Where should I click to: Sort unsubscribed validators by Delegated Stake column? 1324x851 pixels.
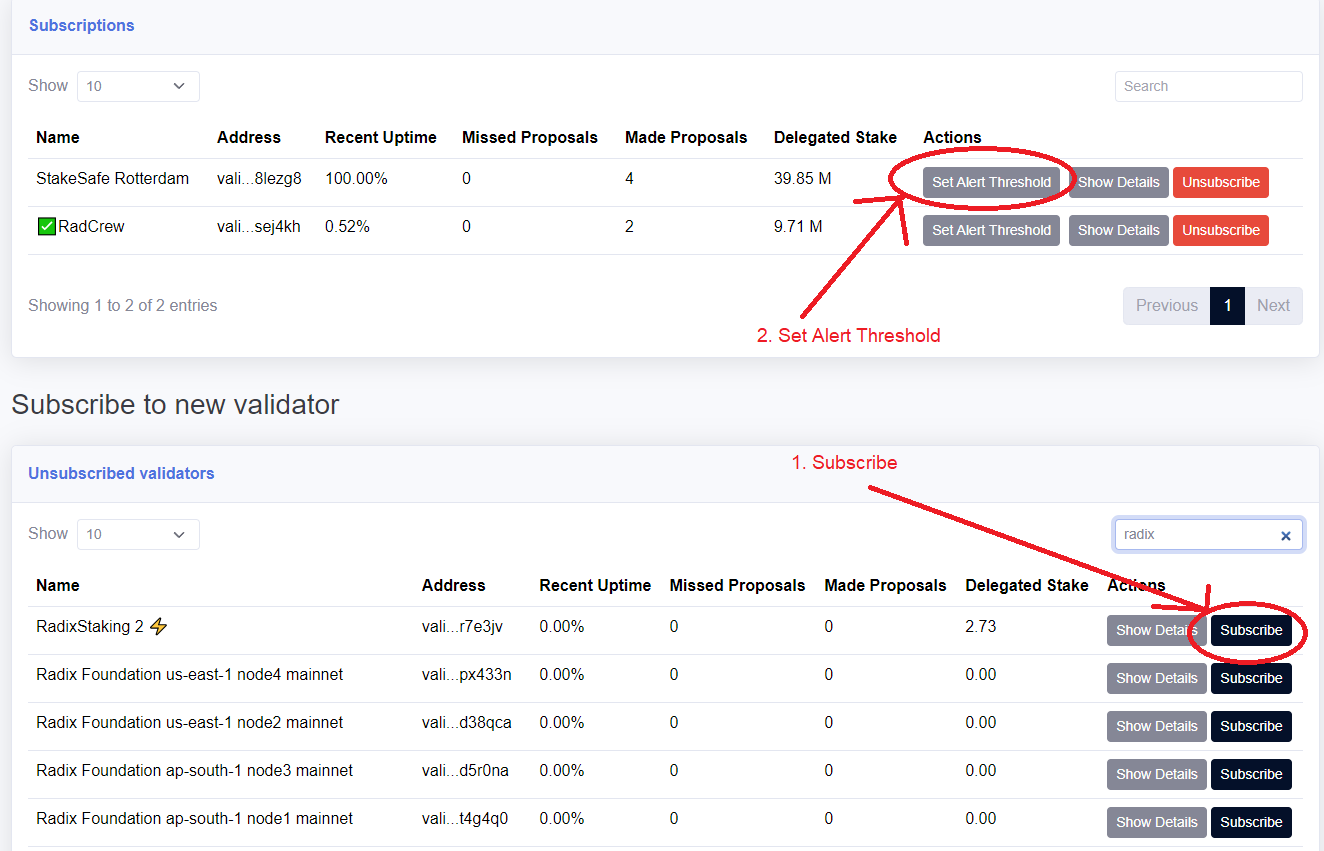[1027, 586]
